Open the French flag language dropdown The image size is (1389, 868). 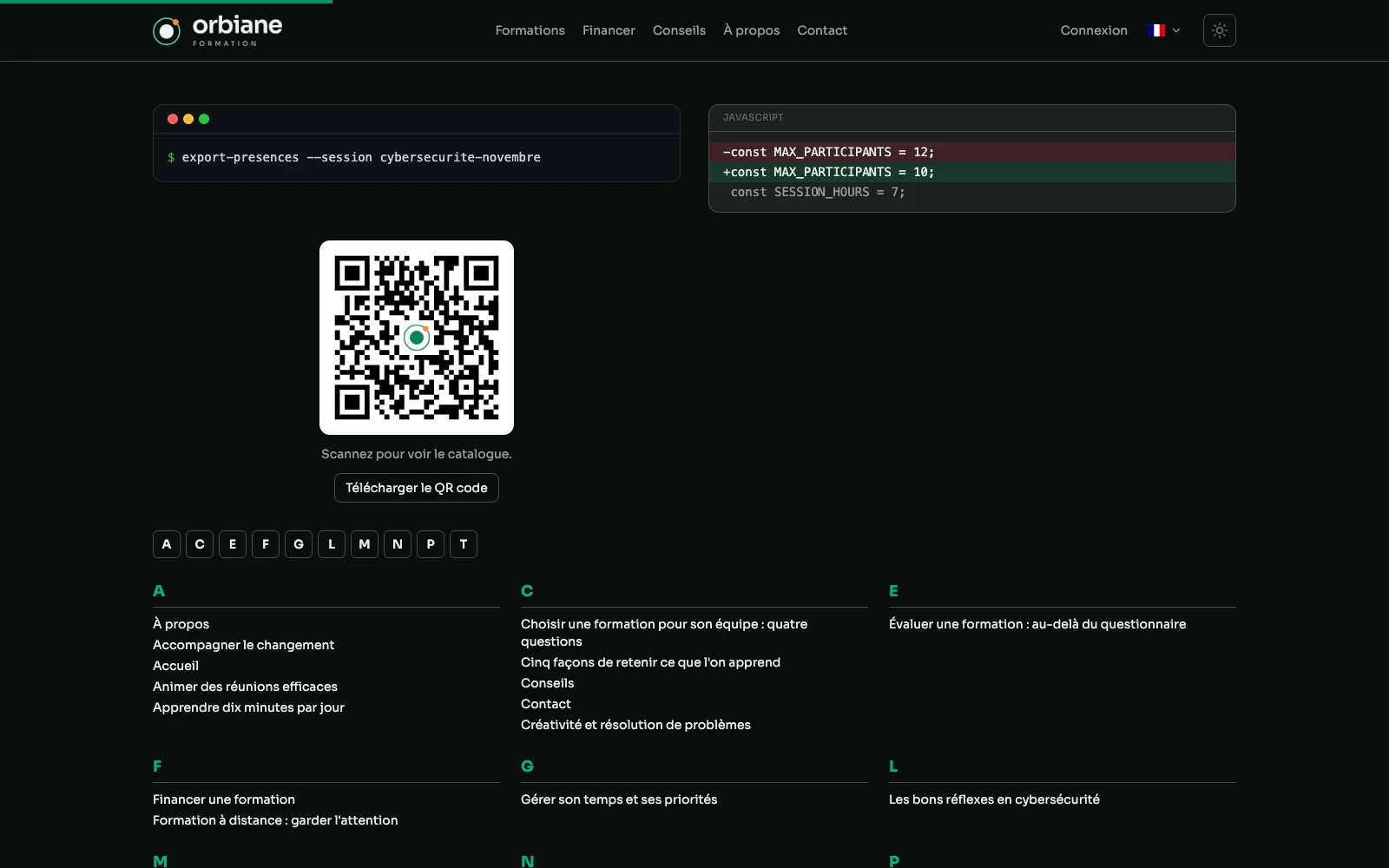pyautogui.click(x=1163, y=30)
